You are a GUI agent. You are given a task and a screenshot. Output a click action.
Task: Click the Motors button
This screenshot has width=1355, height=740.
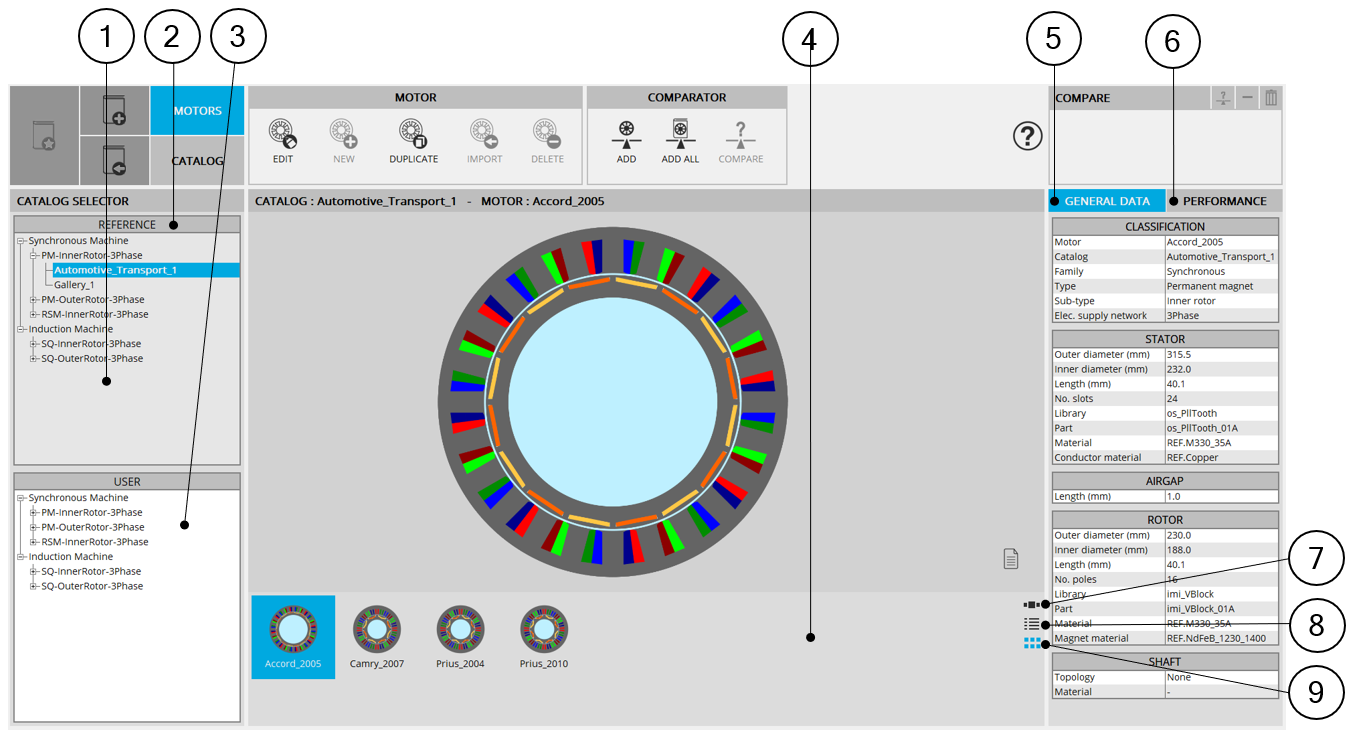click(x=197, y=111)
